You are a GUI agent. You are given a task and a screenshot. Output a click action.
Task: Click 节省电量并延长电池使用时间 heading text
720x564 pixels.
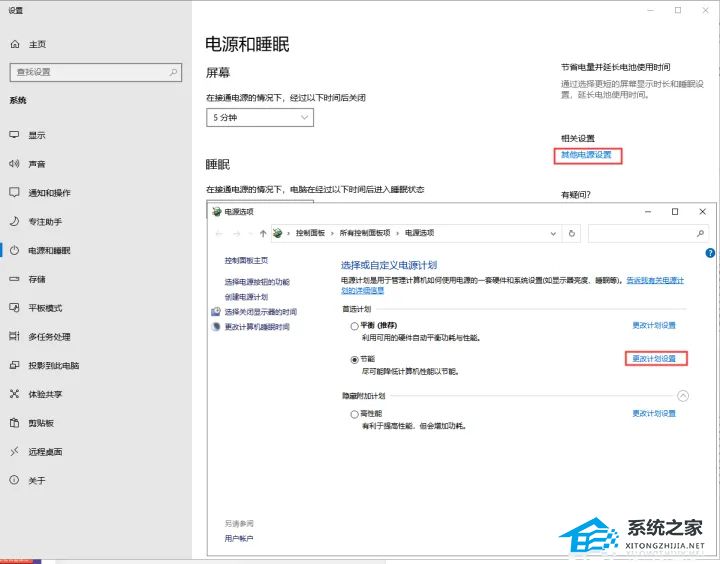[615, 67]
